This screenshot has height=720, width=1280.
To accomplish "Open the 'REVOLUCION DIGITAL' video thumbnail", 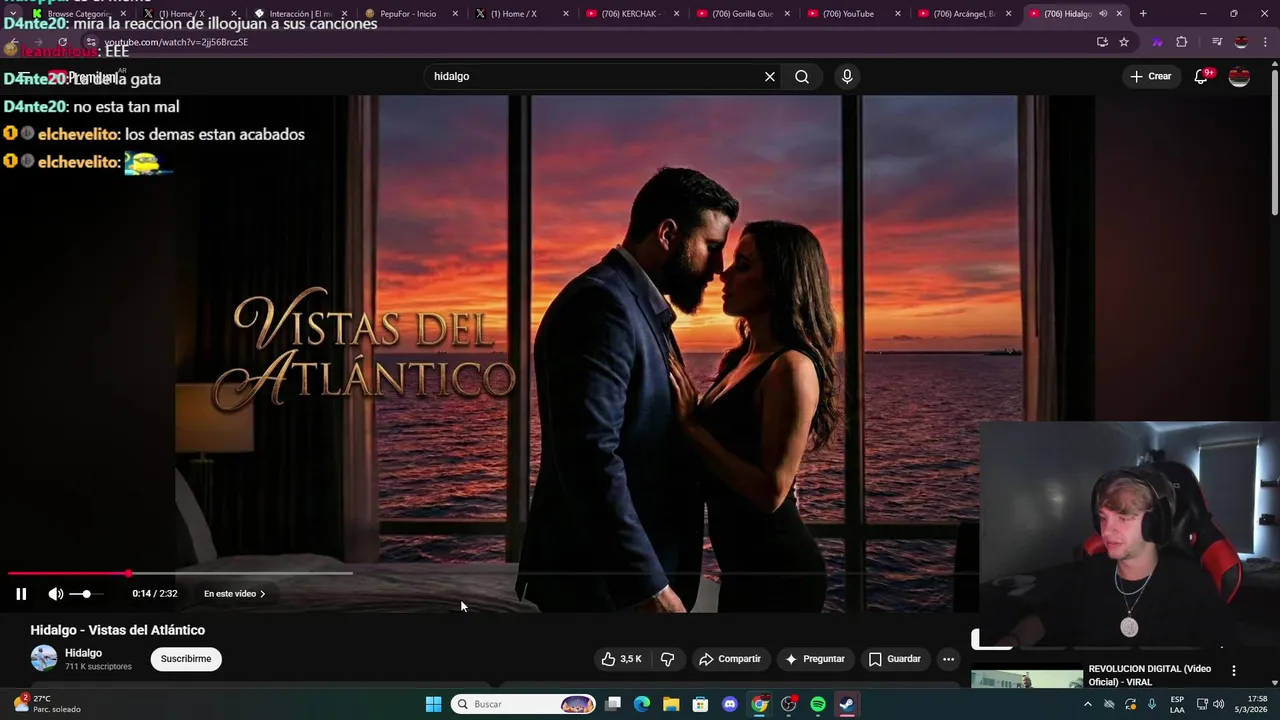I will point(1027,678).
